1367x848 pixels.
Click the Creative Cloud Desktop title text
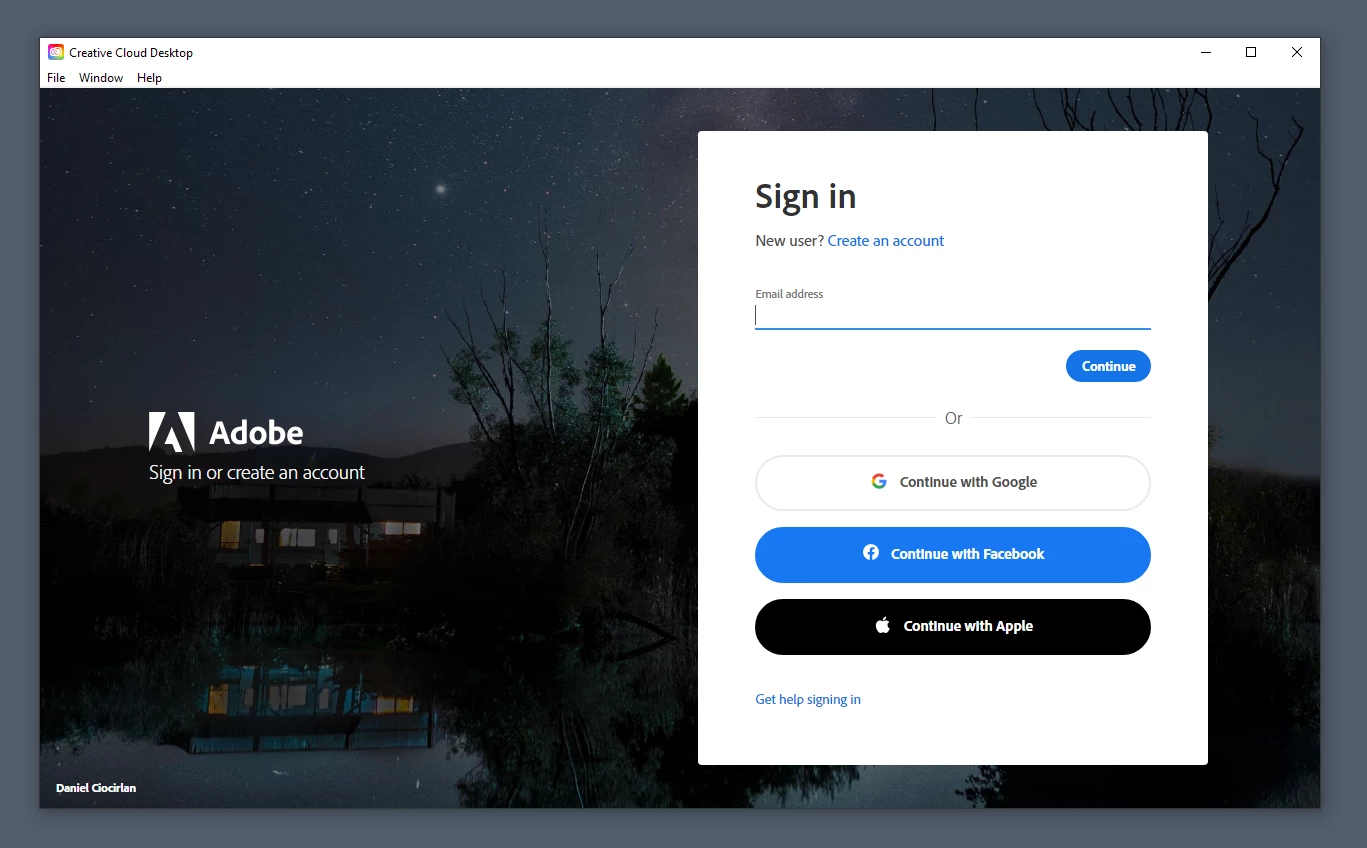(x=131, y=53)
